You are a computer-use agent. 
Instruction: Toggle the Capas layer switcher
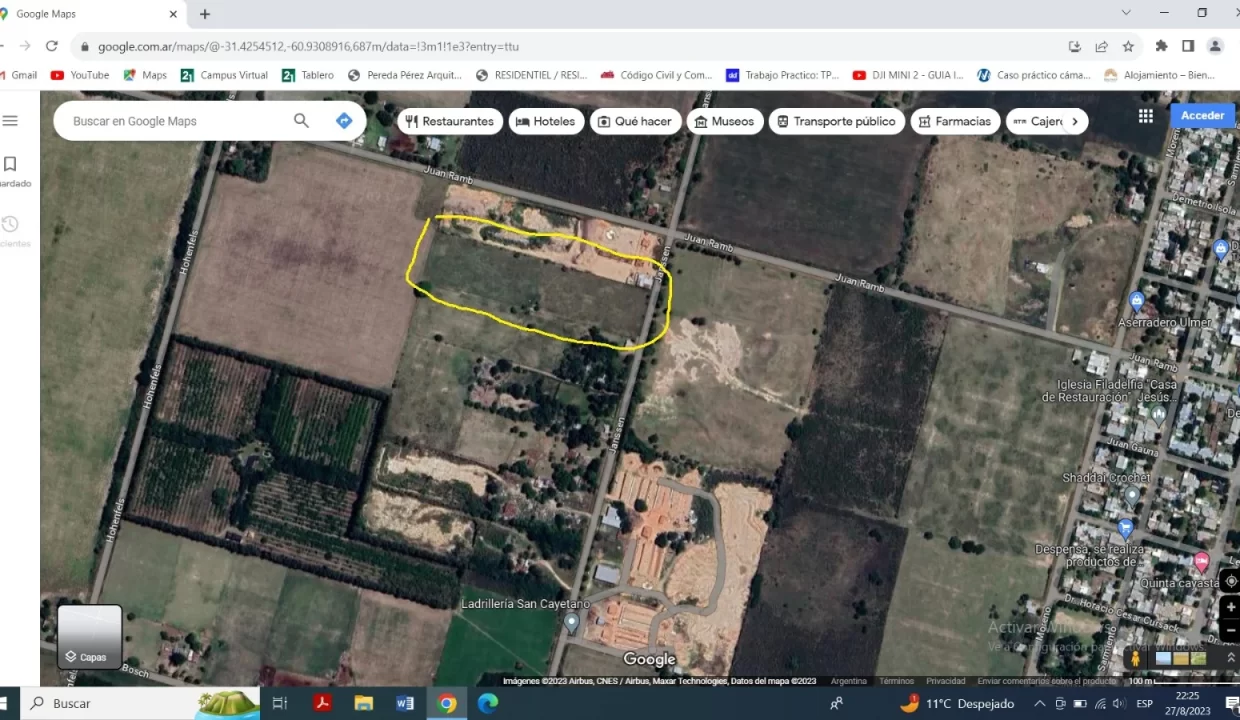(89, 637)
